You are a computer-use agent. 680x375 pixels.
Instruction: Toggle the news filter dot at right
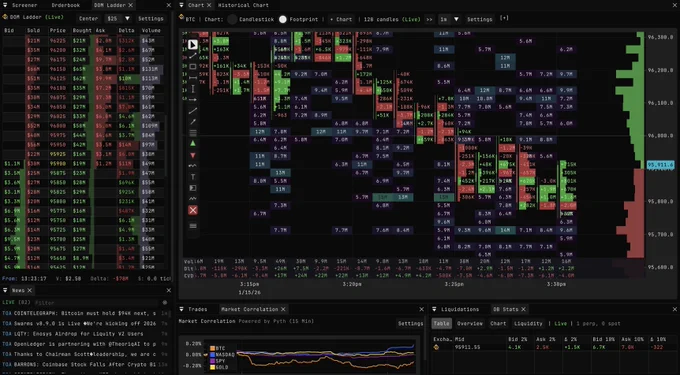tap(165, 302)
